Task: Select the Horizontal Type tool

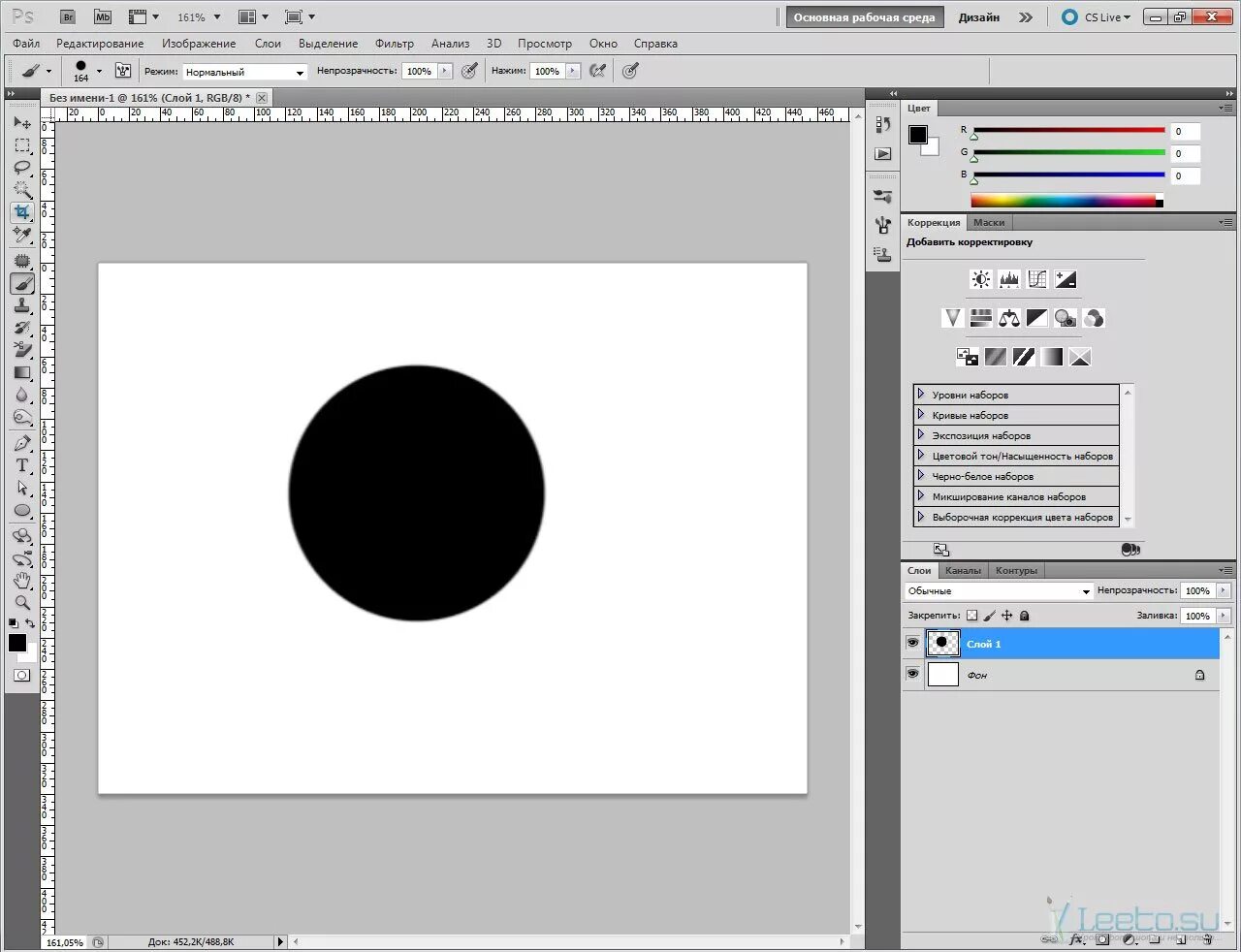Action: 22,466
